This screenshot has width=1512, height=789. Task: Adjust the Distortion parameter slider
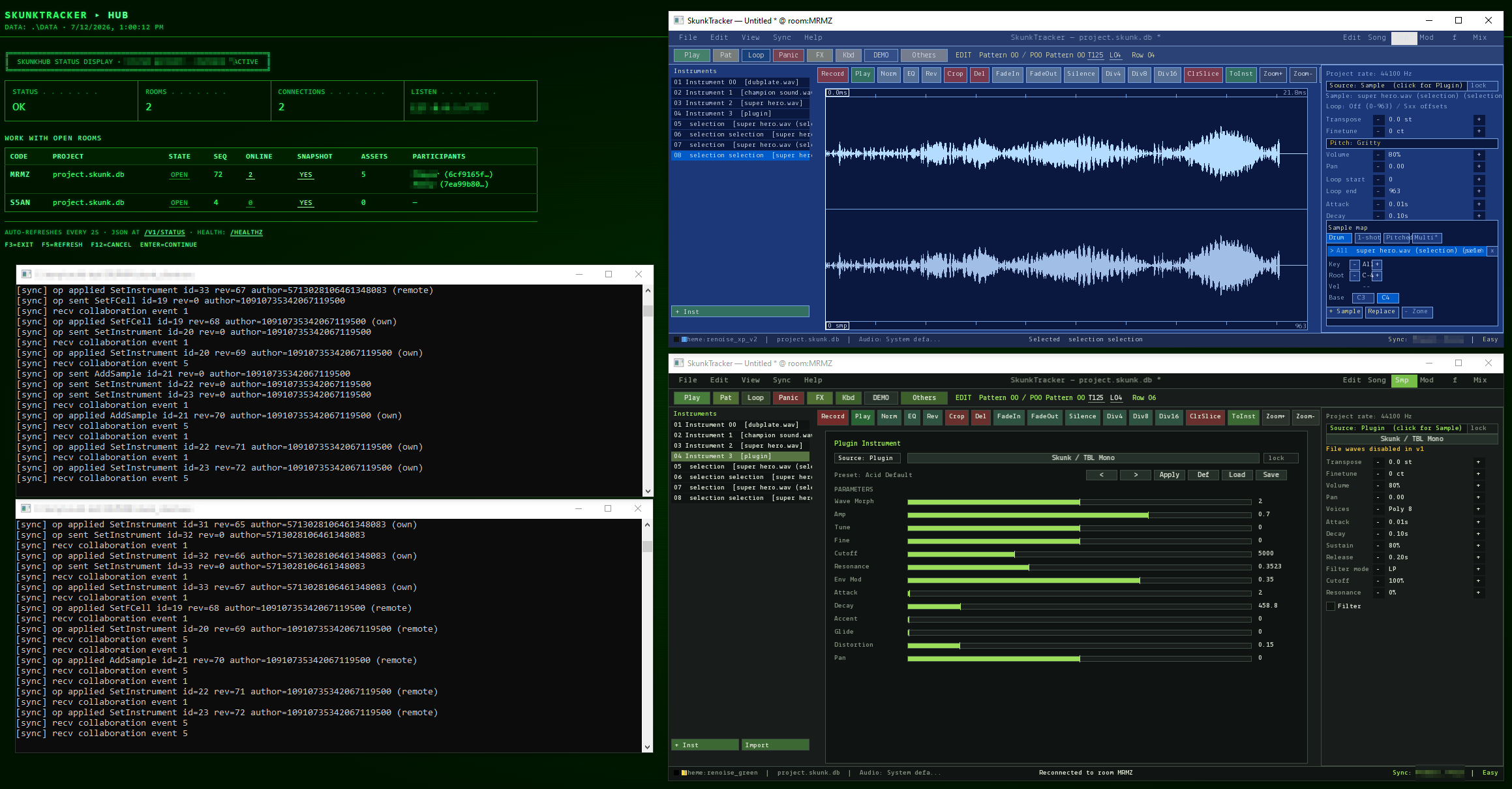[1079, 645]
